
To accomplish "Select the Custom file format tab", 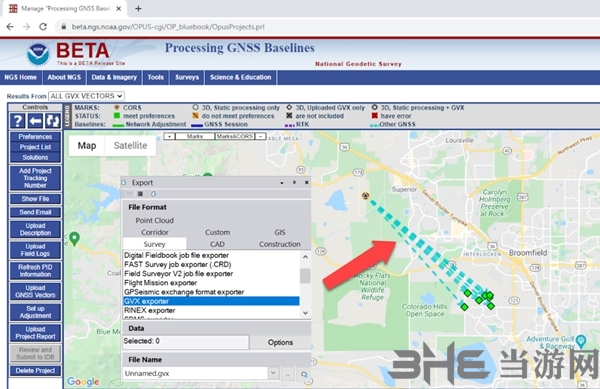I will pos(217,232).
